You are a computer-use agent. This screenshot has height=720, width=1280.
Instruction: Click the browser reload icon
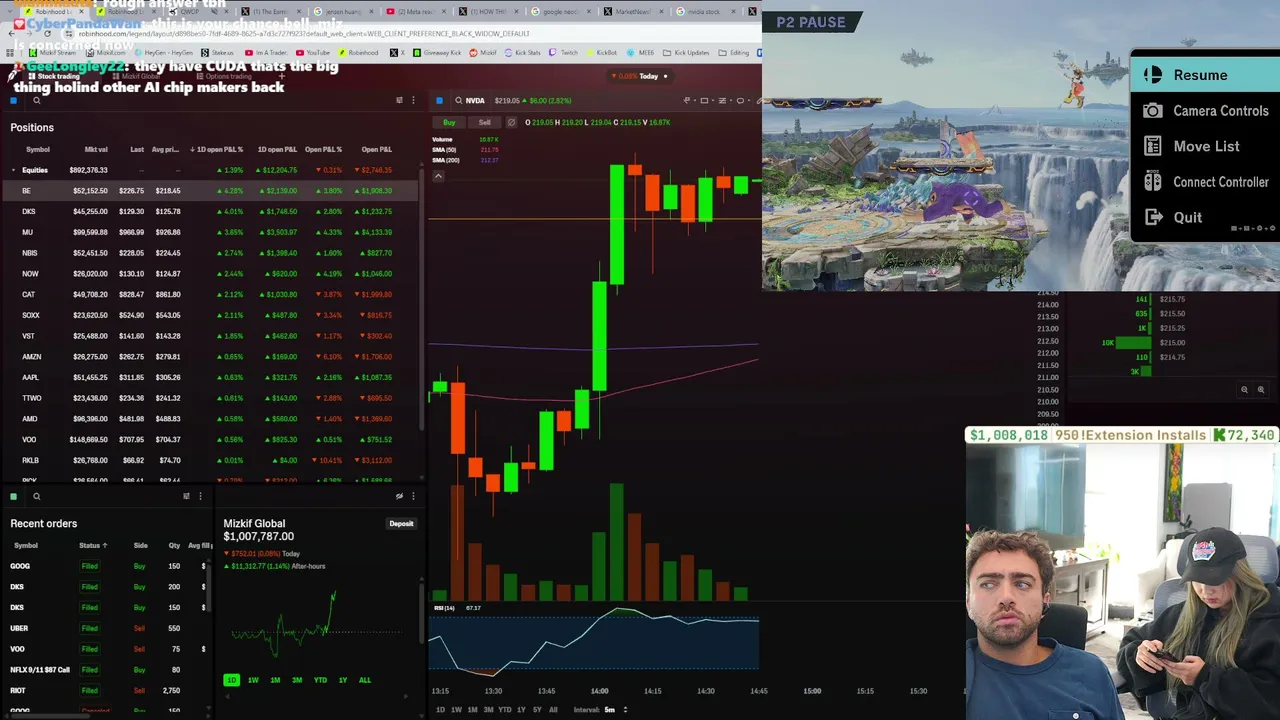pyautogui.click(x=47, y=34)
